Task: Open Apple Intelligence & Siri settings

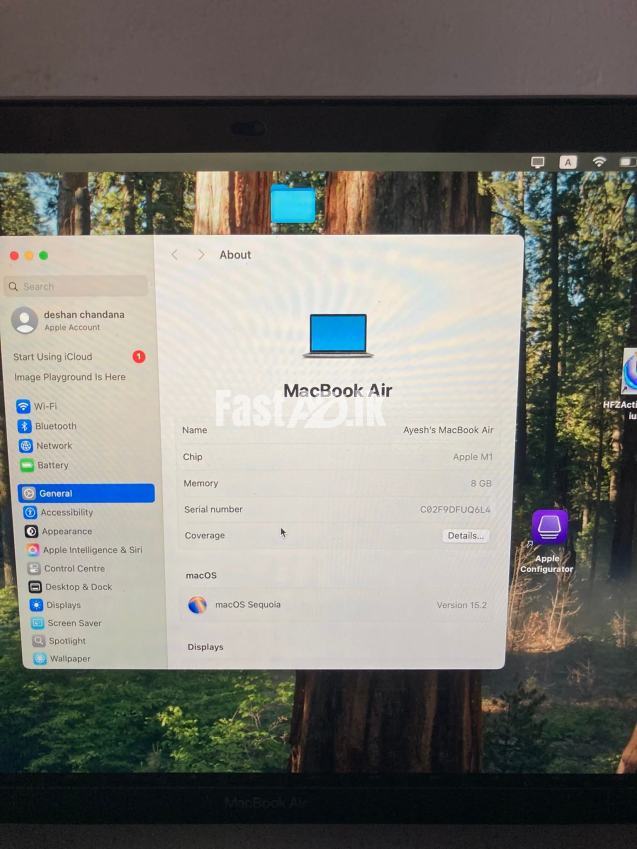Action: pos(91,550)
